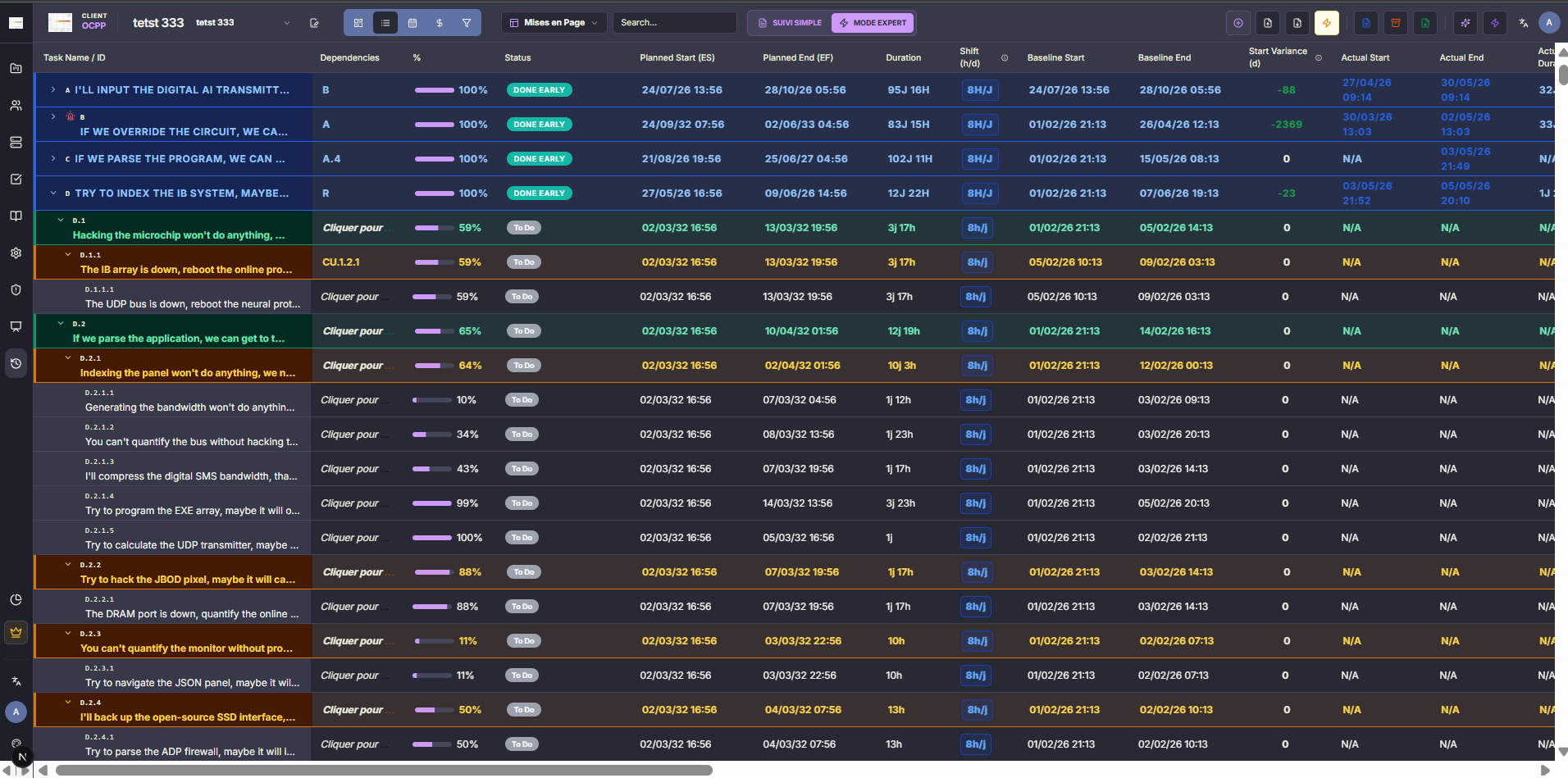Viewport: 1568px width, 778px height.
Task: Expand task B If we override the circuit
Action: pos(53,116)
